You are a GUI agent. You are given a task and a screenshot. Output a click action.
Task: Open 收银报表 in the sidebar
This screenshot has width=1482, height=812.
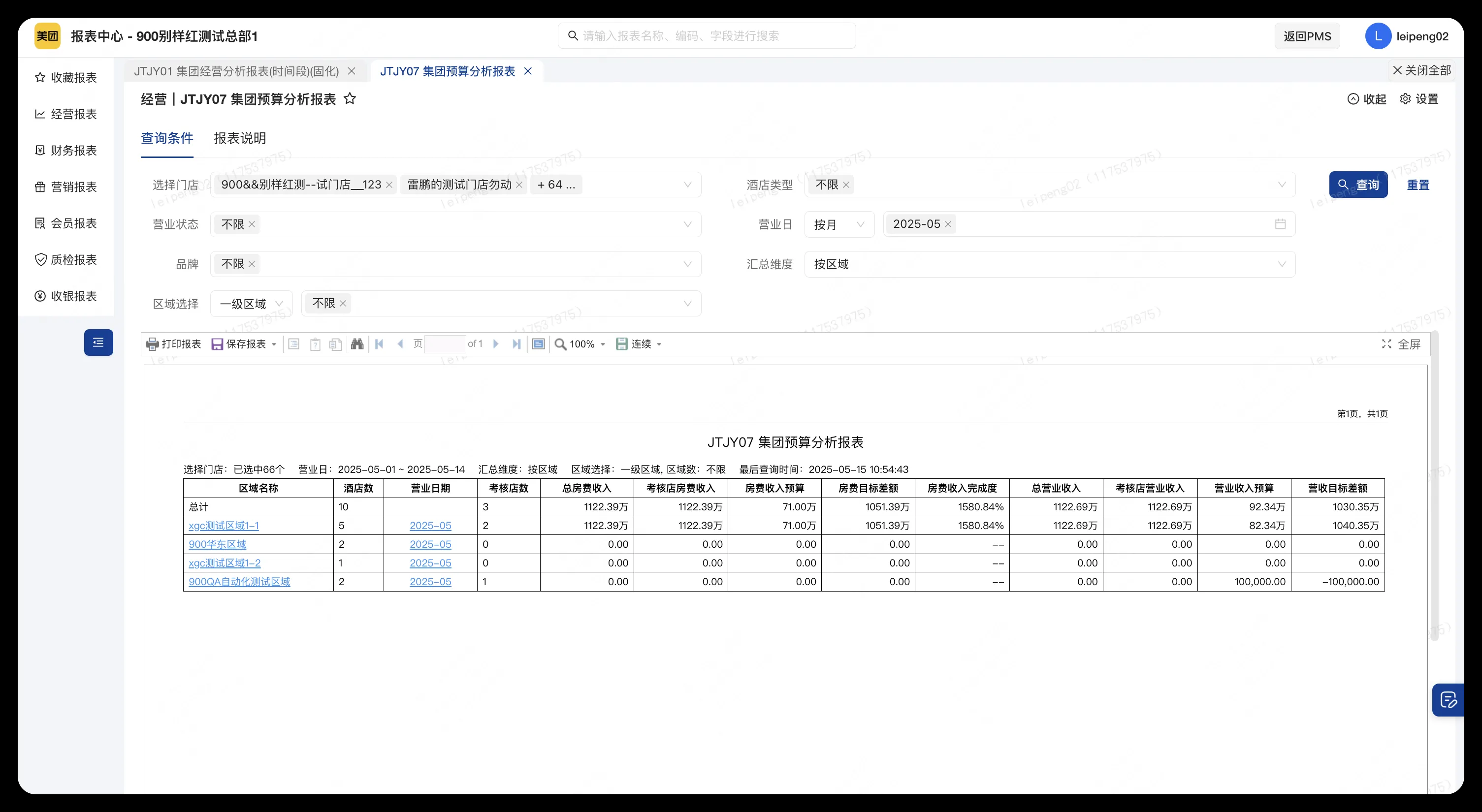pyautogui.click(x=66, y=296)
